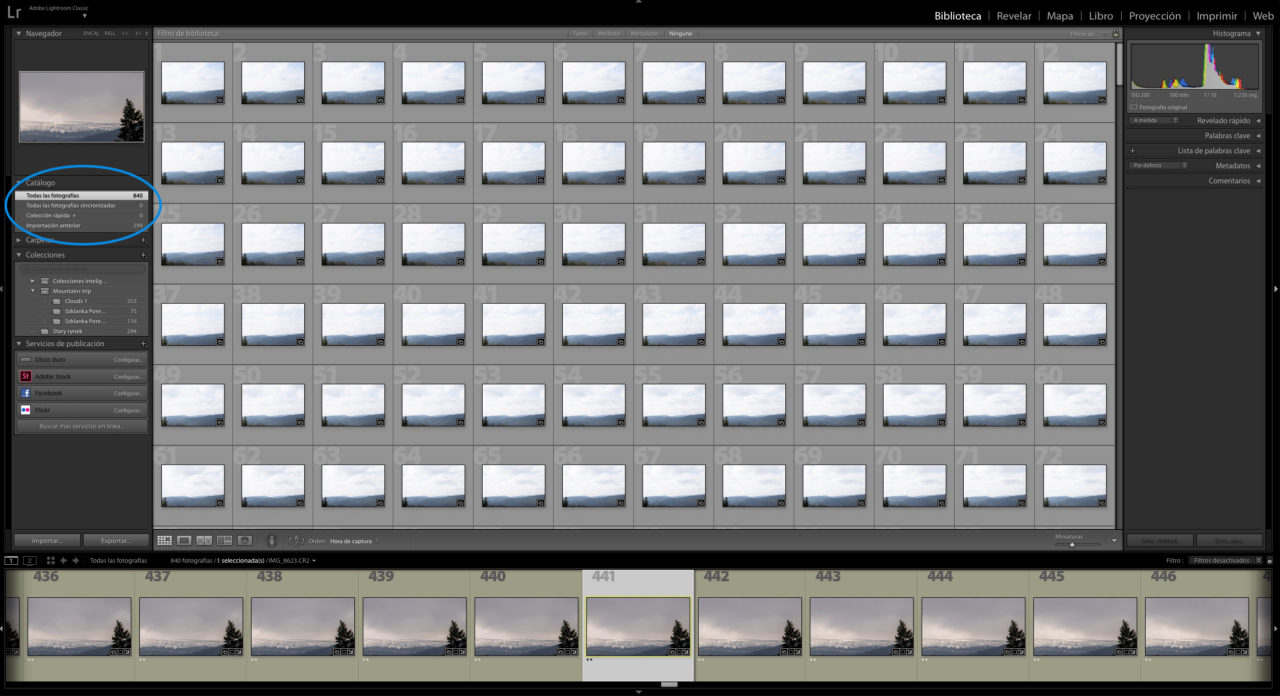Select photo 442 in the filmstrip

point(748,627)
